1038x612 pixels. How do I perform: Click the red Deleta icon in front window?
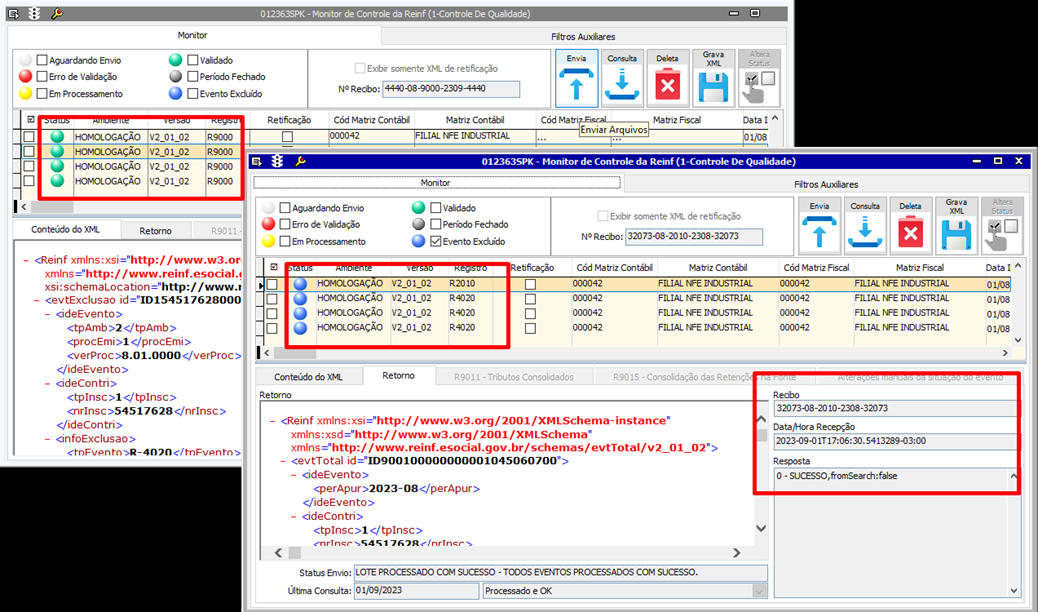tap(911, 234)
